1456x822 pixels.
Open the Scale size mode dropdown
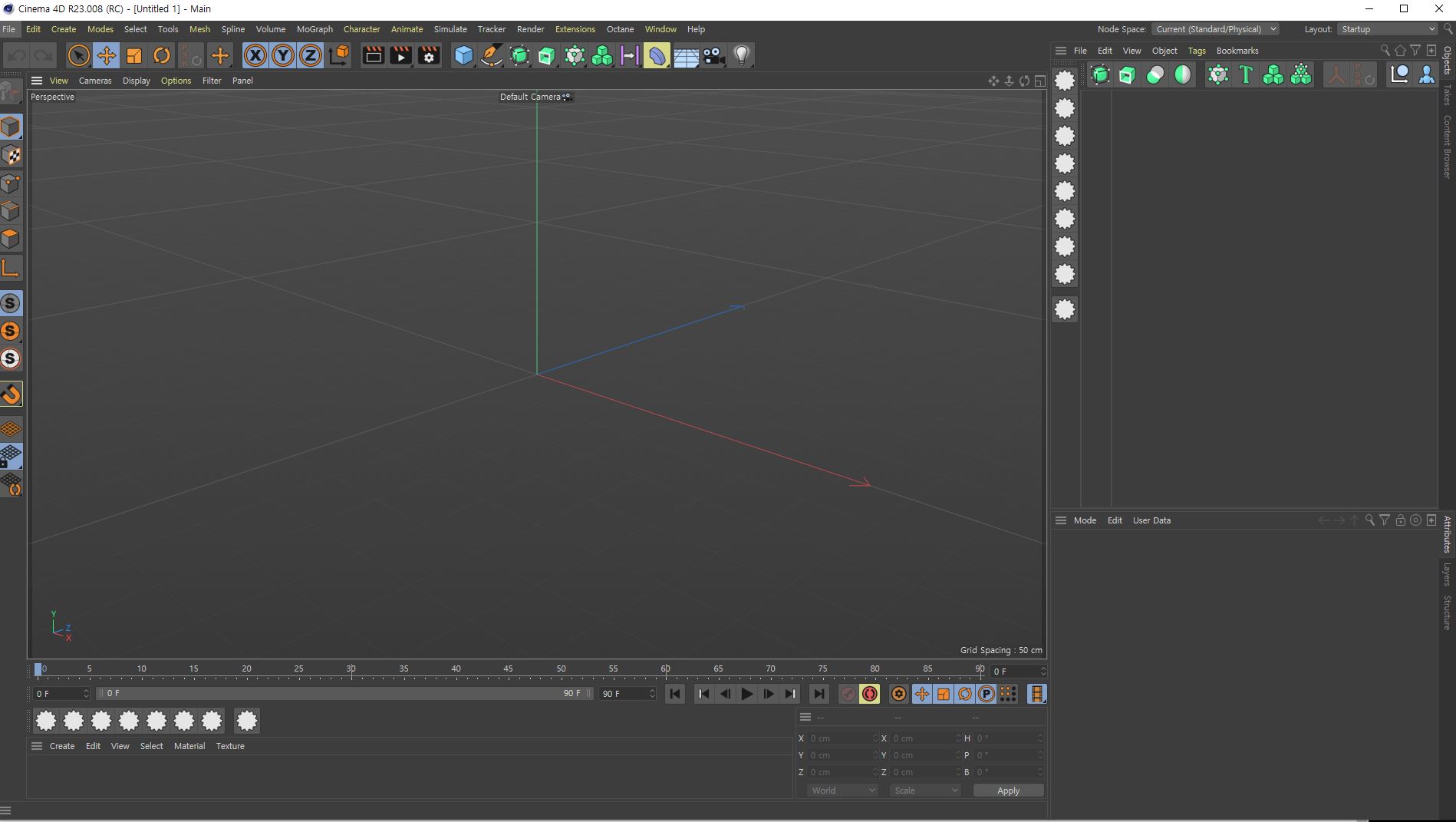pyautogui.click(x=925, y=791)
